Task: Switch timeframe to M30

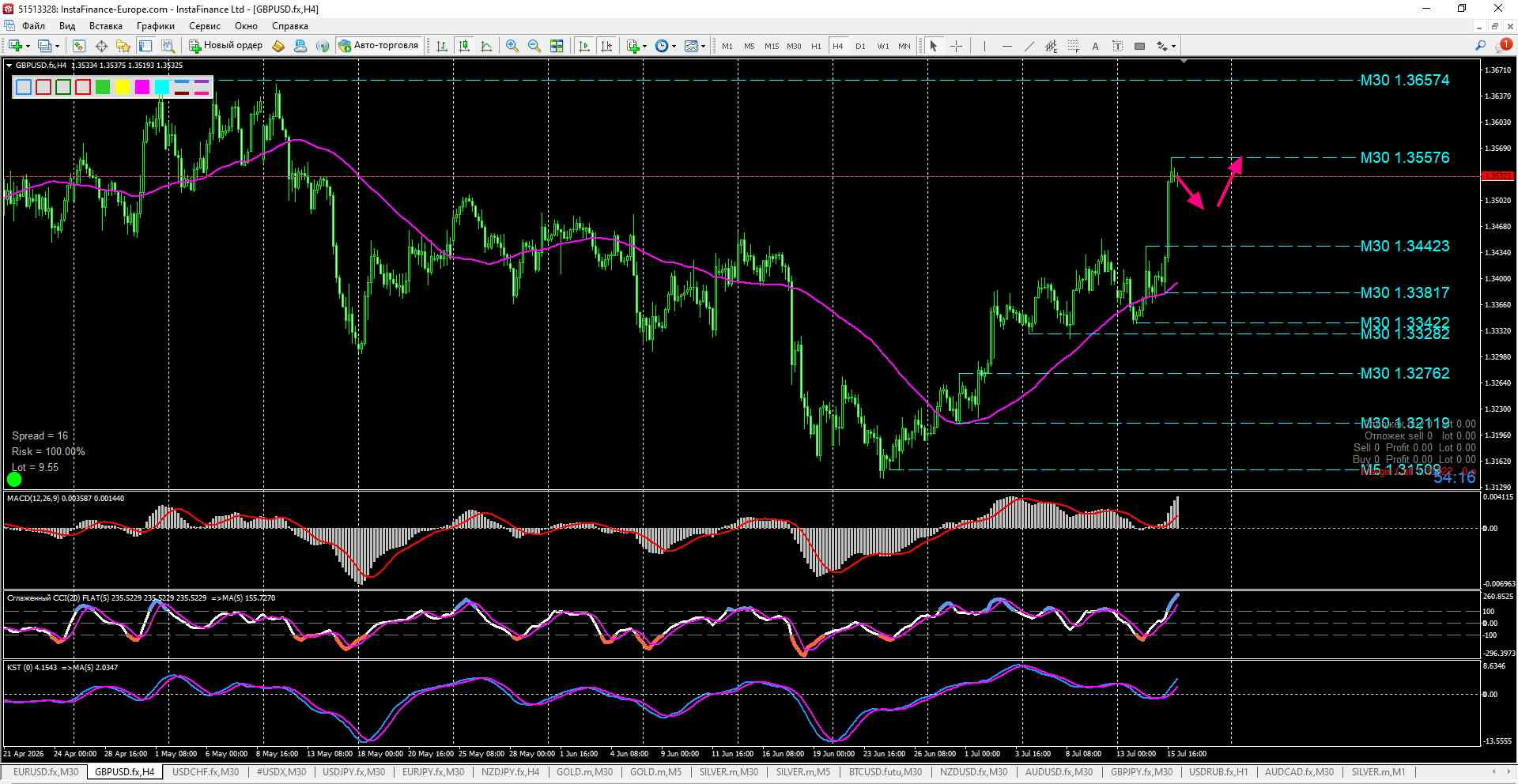Action: click(794, 46)
